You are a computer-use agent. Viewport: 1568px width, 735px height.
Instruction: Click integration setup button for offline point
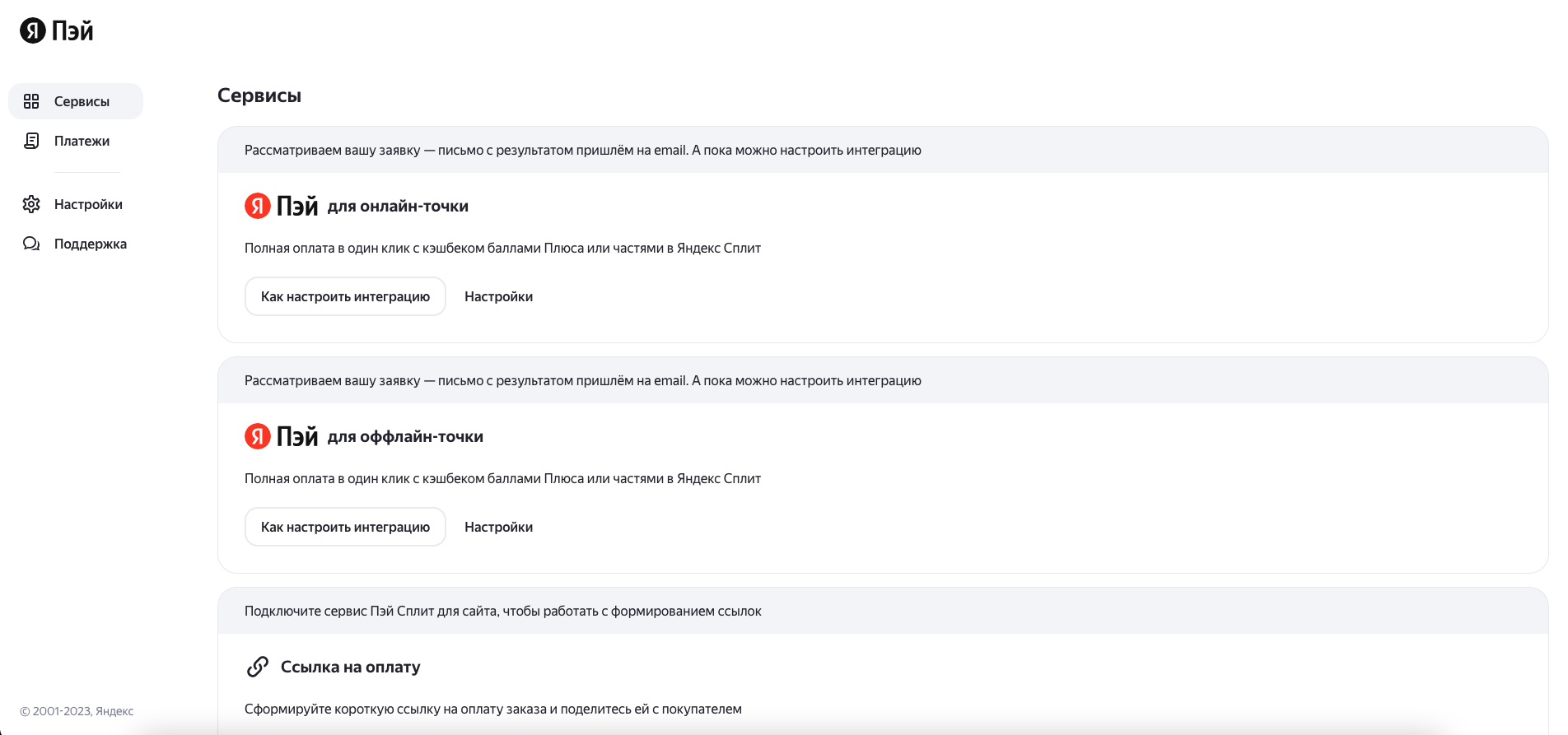345,527
